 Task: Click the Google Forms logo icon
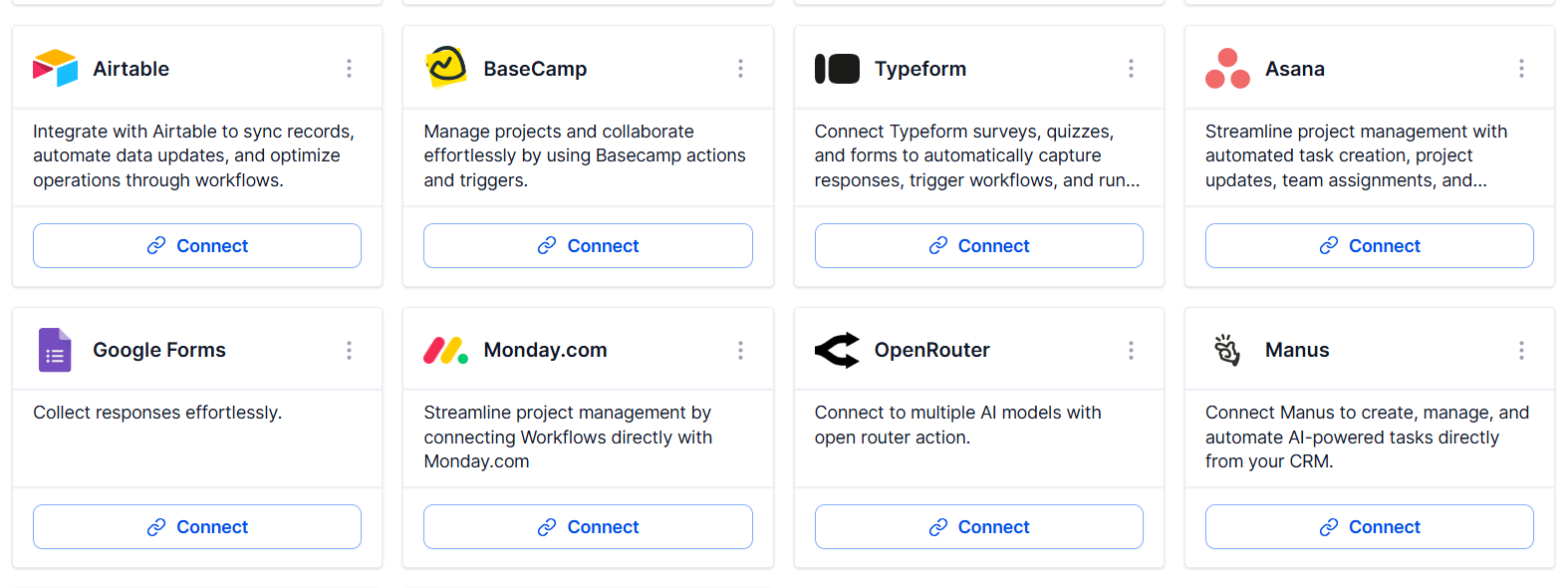54,349
